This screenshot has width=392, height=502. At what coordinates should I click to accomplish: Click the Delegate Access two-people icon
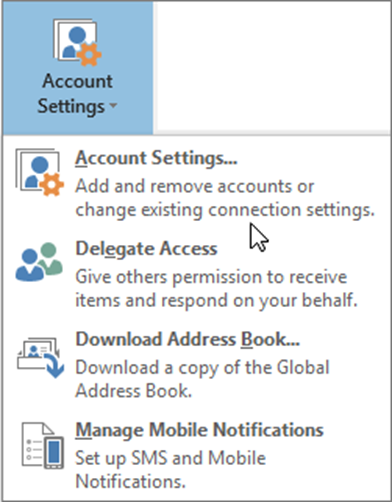[39, 262]
